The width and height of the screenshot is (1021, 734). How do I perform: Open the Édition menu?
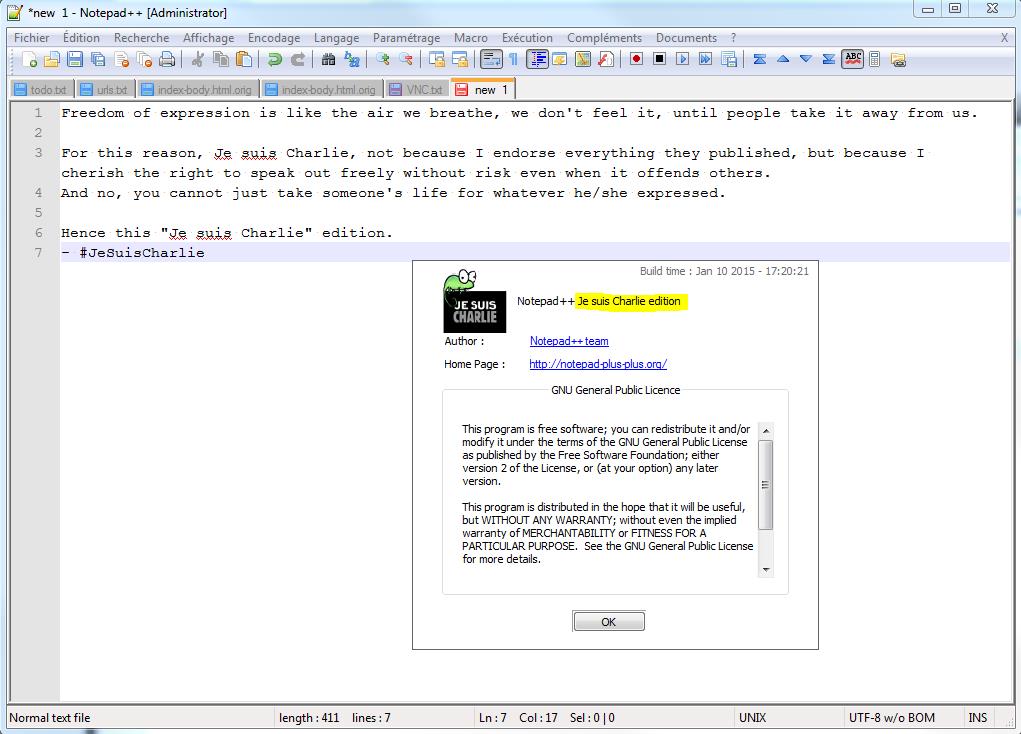(81, 38)
